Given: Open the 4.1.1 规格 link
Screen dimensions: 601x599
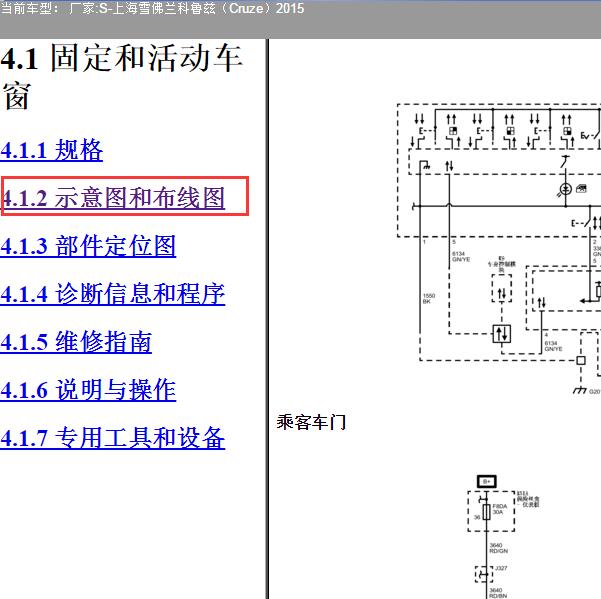Looking at the screenshot, I should pyautogui.click(x=51, y=150).
